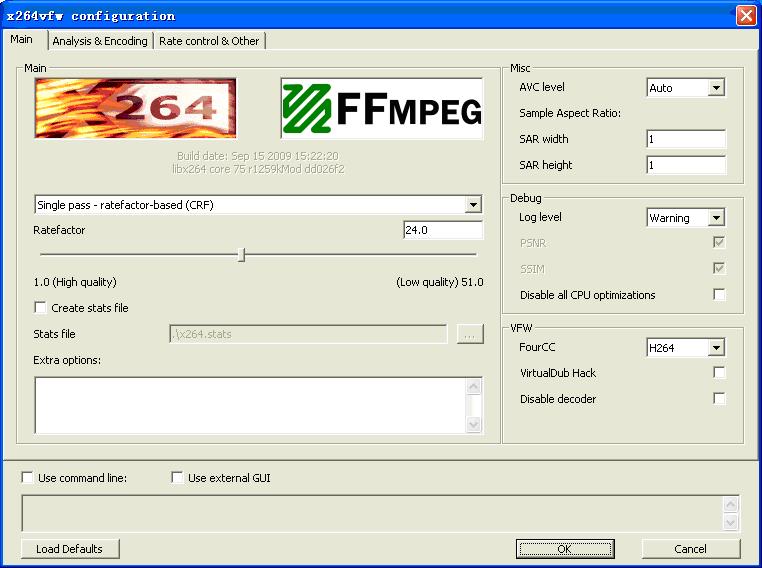Click the Ratefactor quality slider handle

(x=241, y=255)
